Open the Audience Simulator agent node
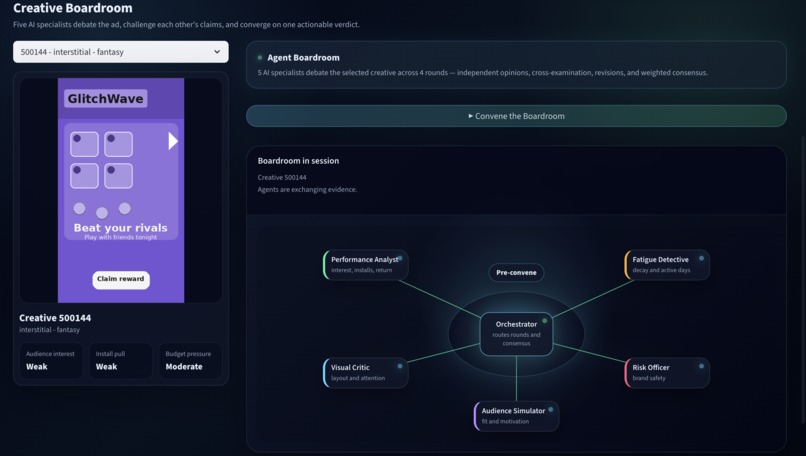 pyautogui.click(x=516, y=416)
